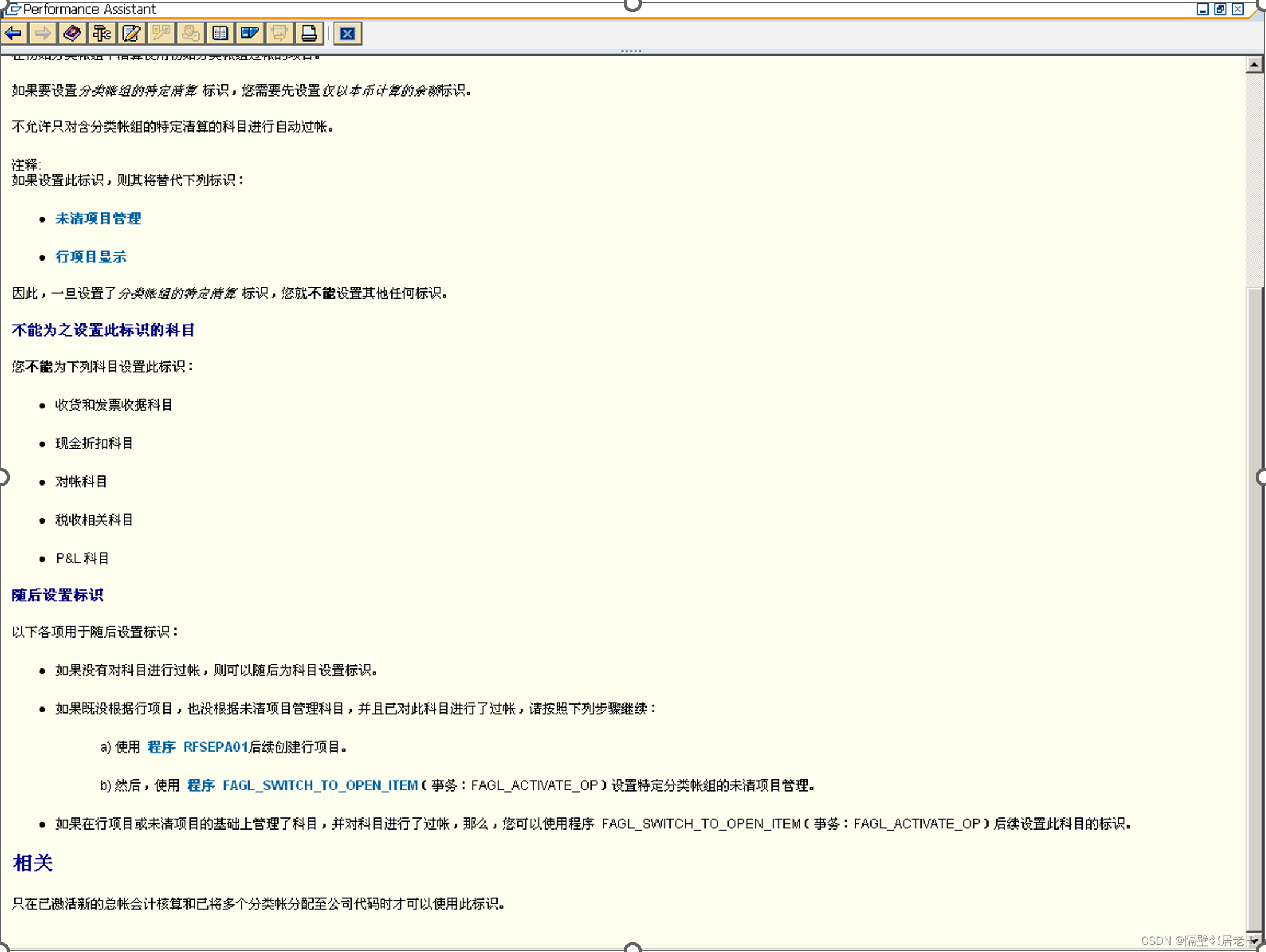Click Edit Documentation pencil icon

(131, 33)
